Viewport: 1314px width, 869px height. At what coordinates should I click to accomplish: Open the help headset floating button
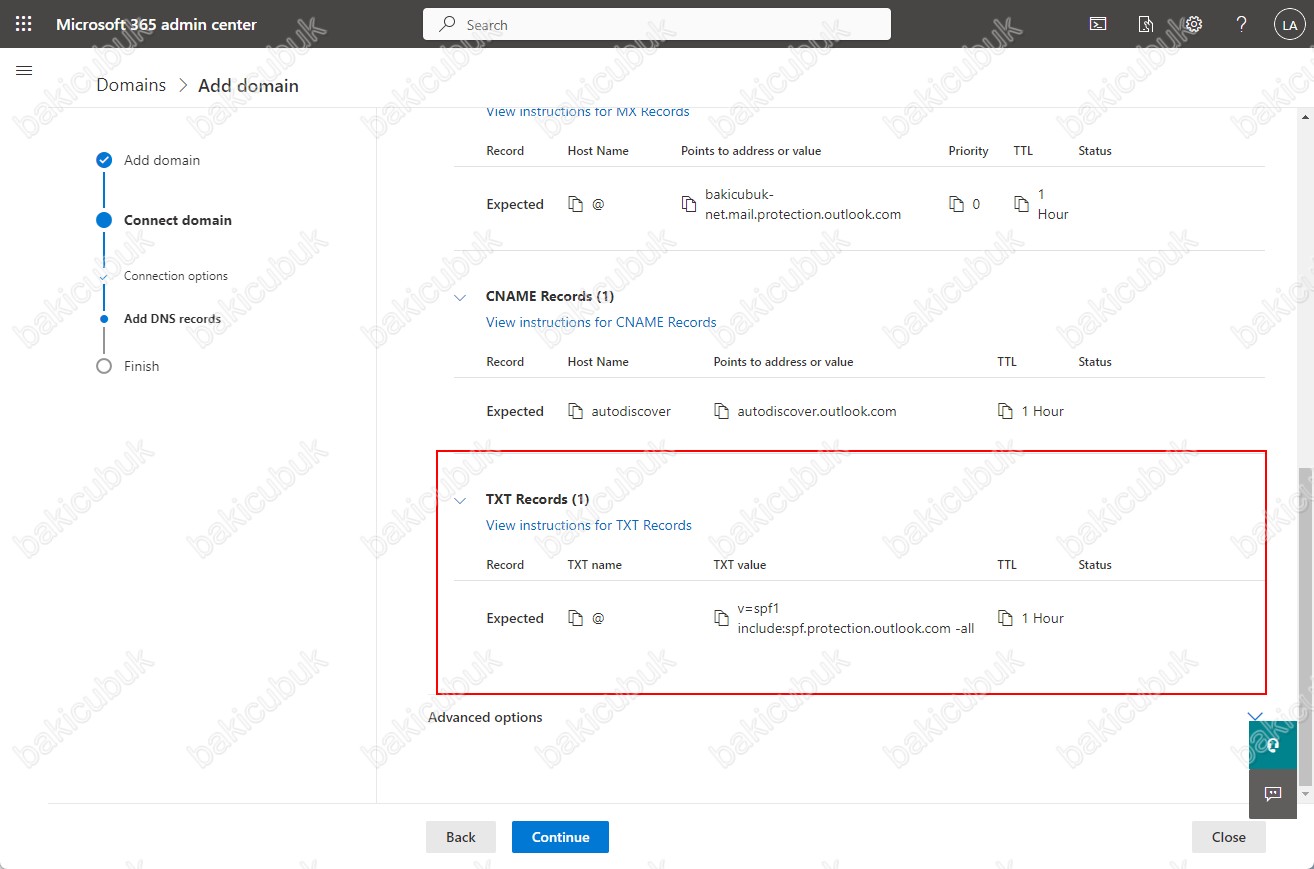tap(1273, 745)
